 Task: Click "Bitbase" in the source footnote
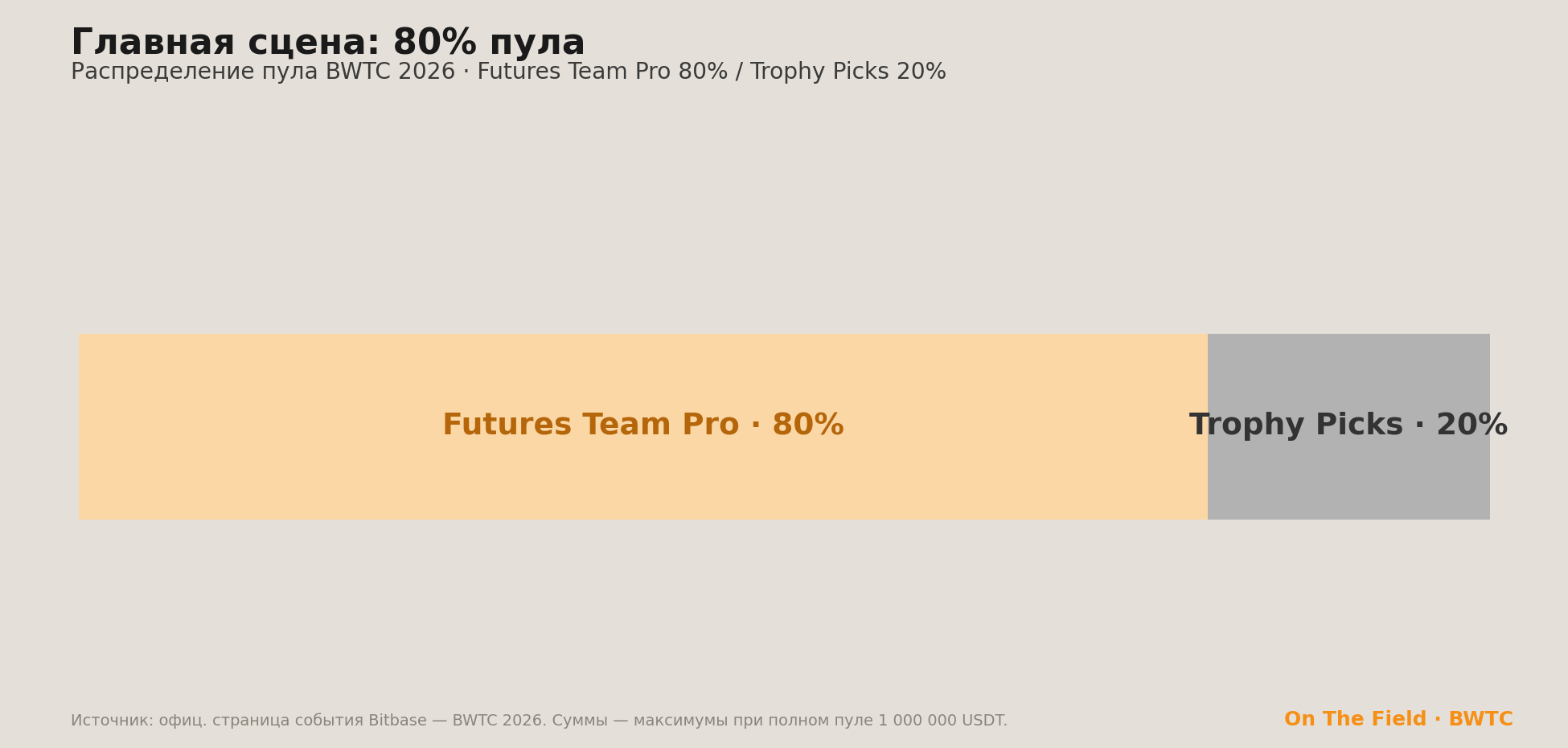[397, 721]
